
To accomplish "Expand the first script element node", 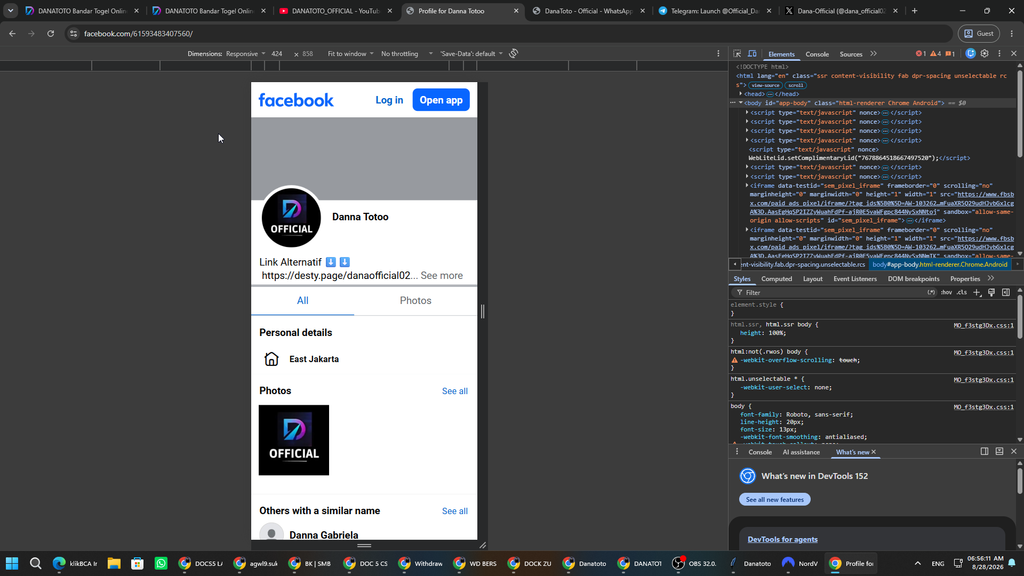I will pyautogui.click(x=747, y=112).
